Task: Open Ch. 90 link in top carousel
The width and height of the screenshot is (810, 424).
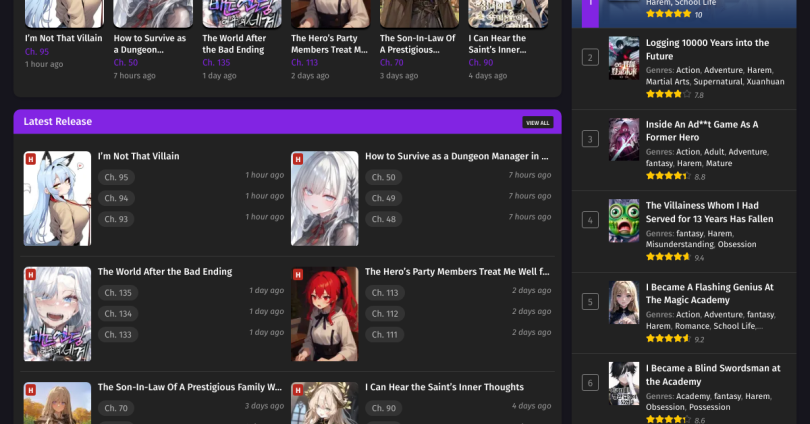Action: click(481, 62)
